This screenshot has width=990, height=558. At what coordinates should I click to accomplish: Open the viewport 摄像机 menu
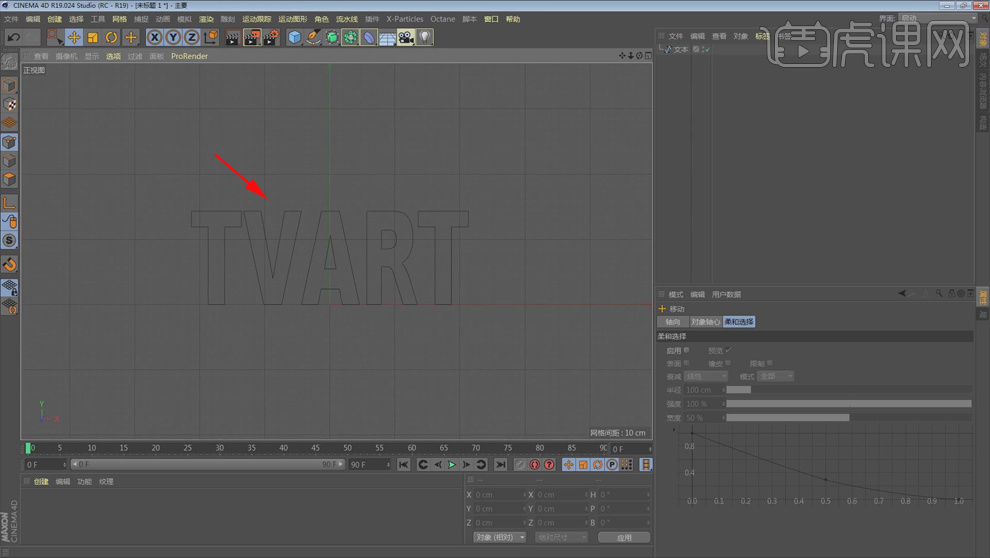tap(66, 56)
